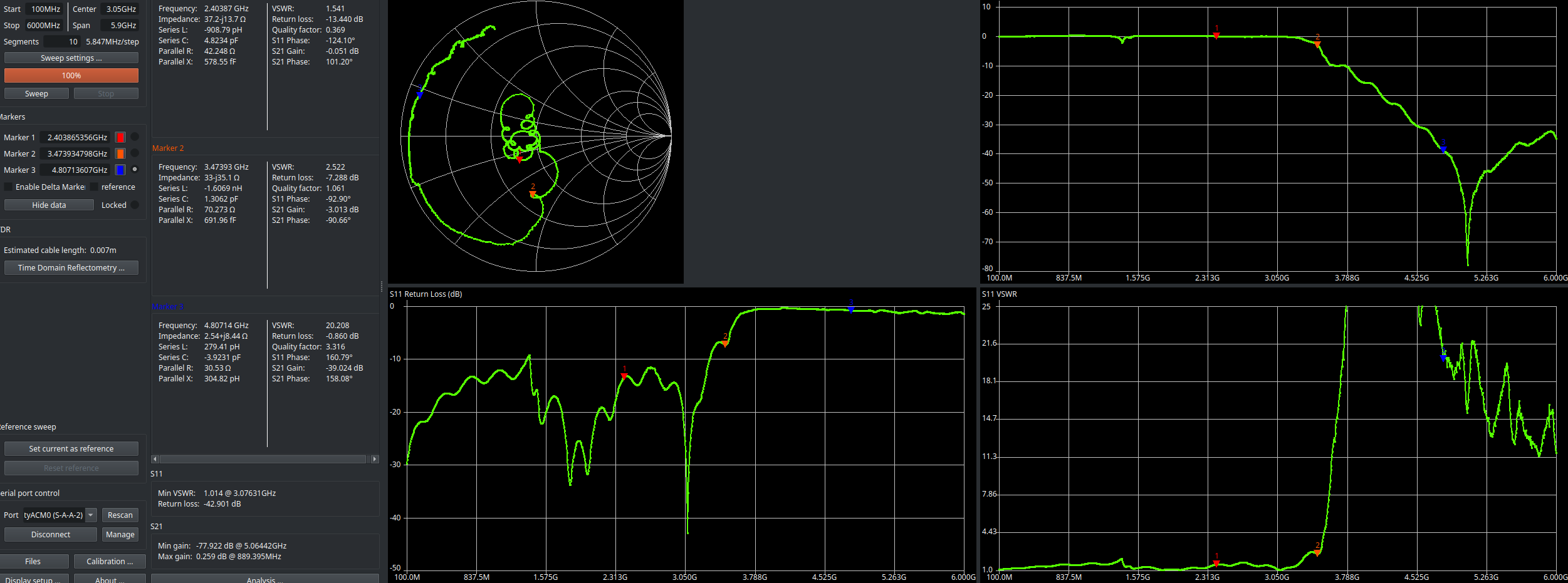This screenshot has height=583, width=1568.
Task: Open the Marker 2 orange color swatch
Action: (120, 153)
